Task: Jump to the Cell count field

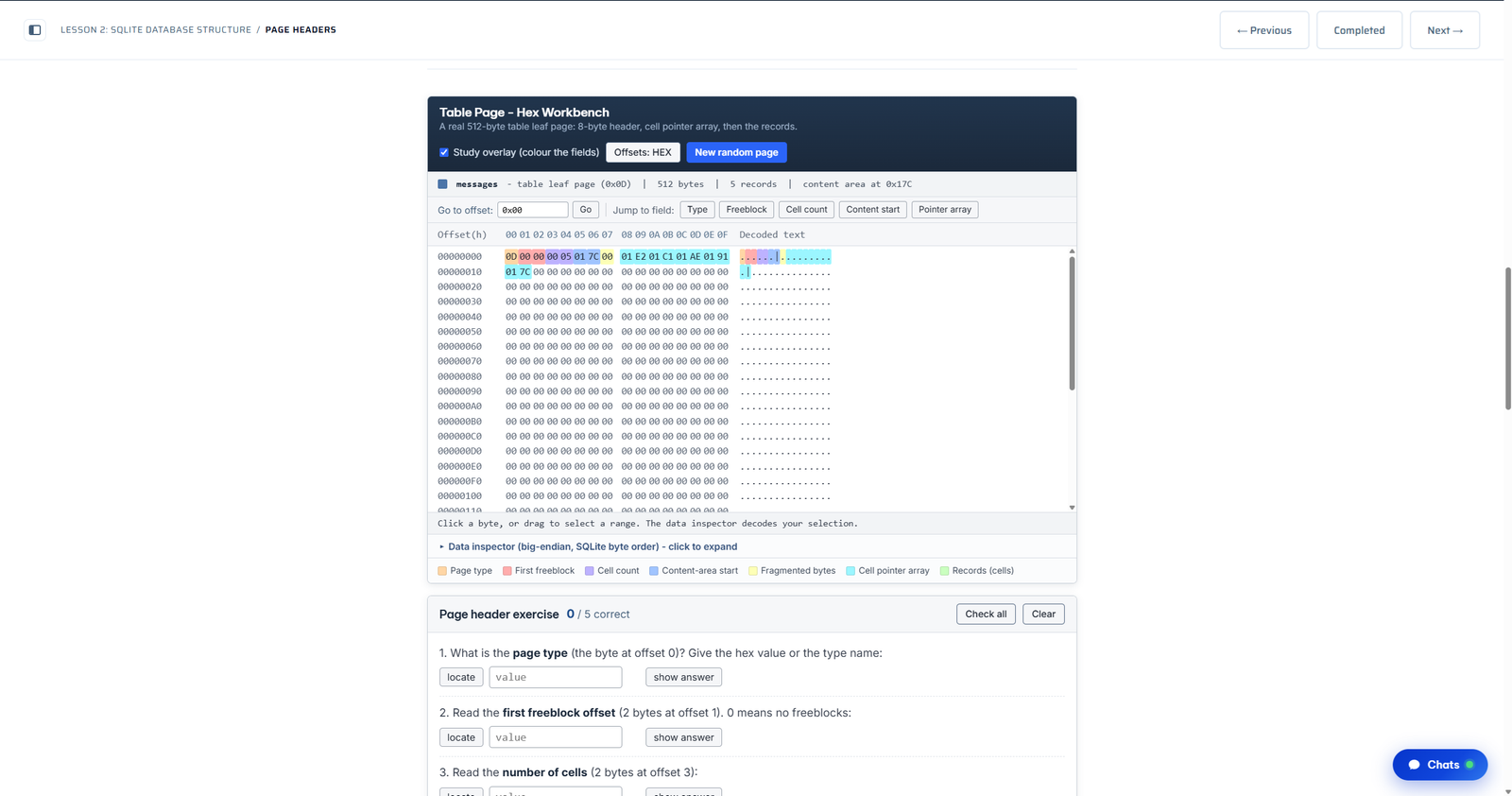Action: [806, 210]
